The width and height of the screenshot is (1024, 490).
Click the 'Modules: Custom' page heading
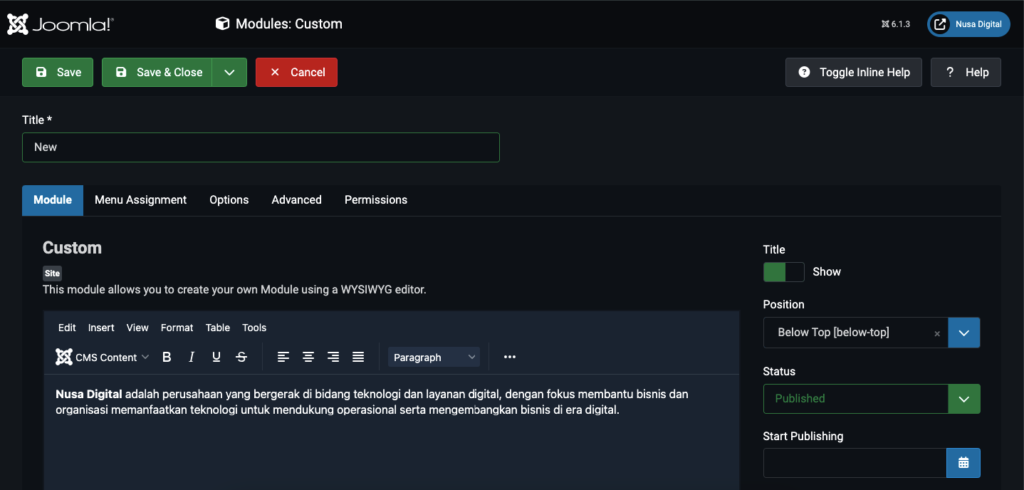[279, 24]
